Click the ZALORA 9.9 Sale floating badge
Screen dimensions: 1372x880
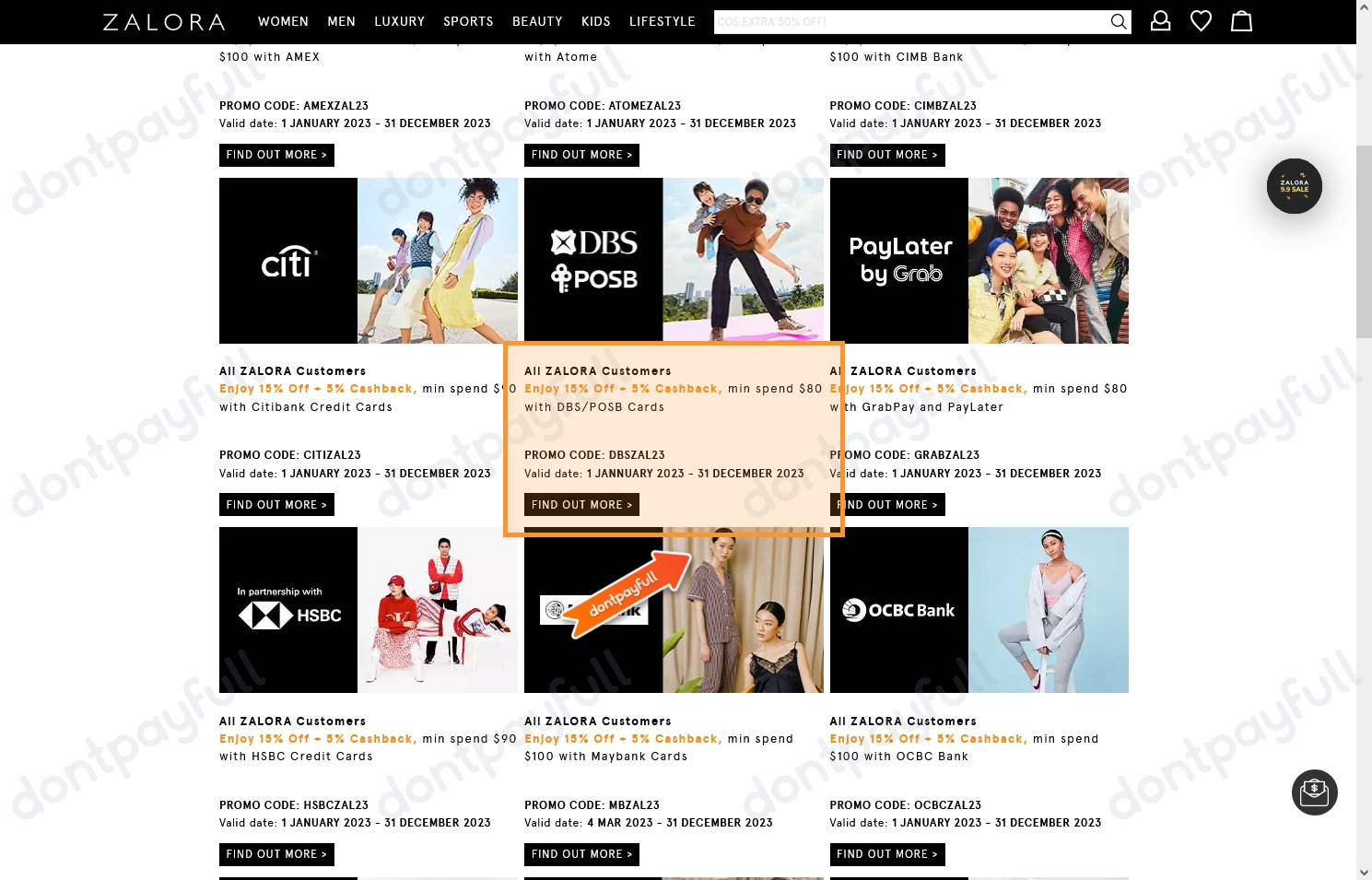pyautogui.click(x=1295, y=186)
